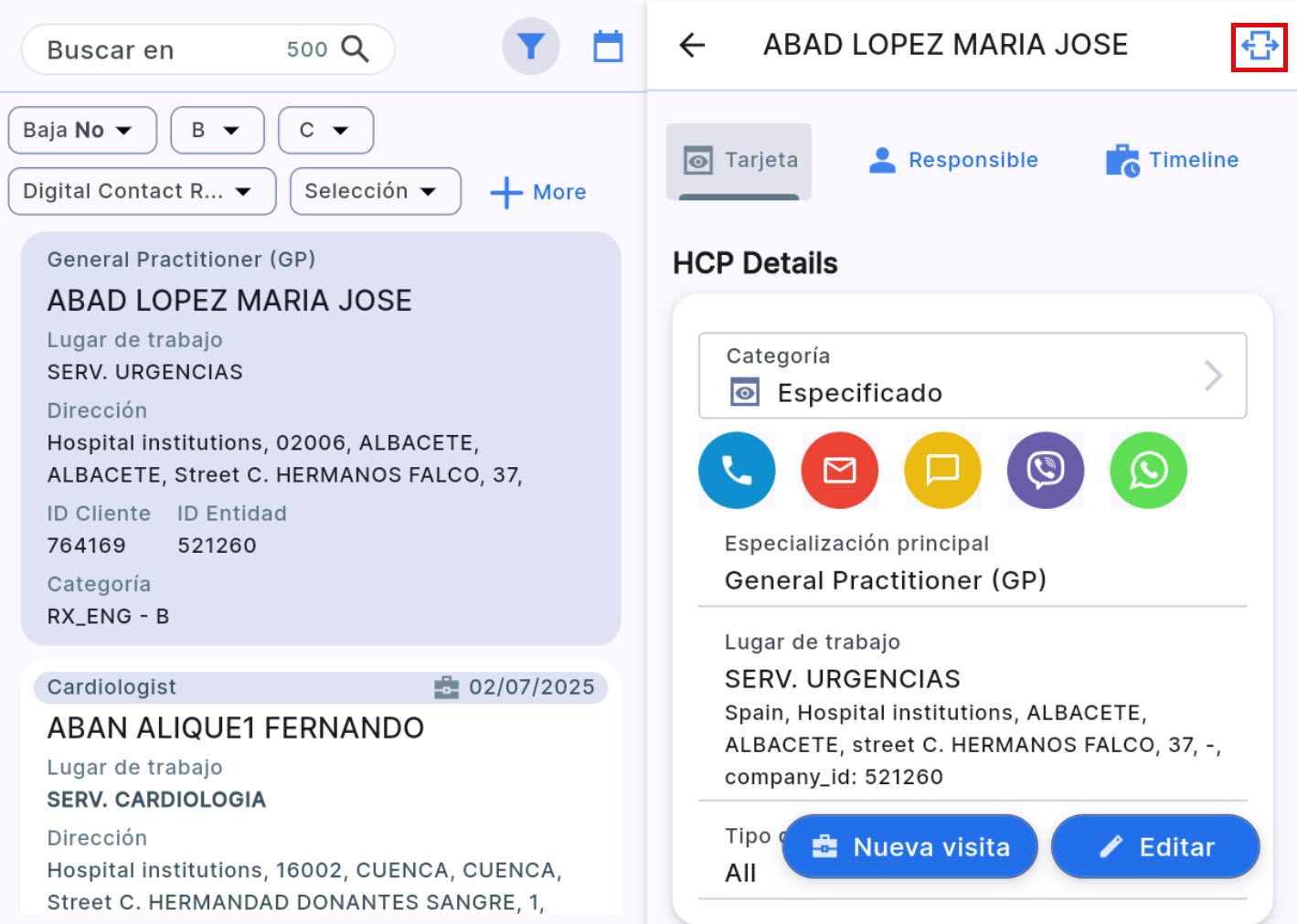1297x924 pixels.
Task: Open the yellow SMS message icon
Action: click(941, 470)
